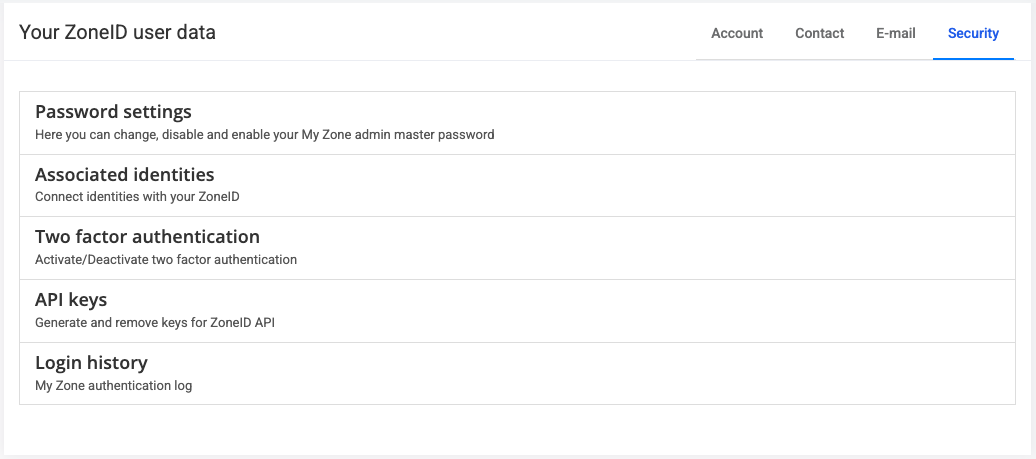Expand the Associated identities section
The image size is (1036, 459).
click(x=124, y=175)
